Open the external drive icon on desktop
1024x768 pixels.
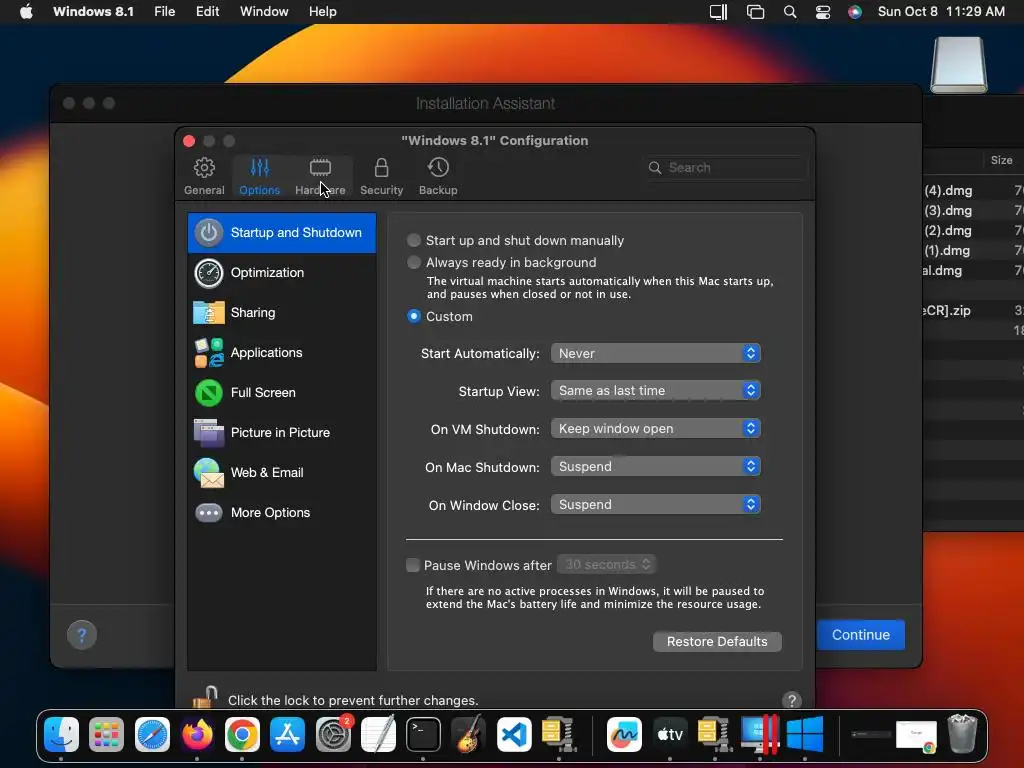point(959,65)
